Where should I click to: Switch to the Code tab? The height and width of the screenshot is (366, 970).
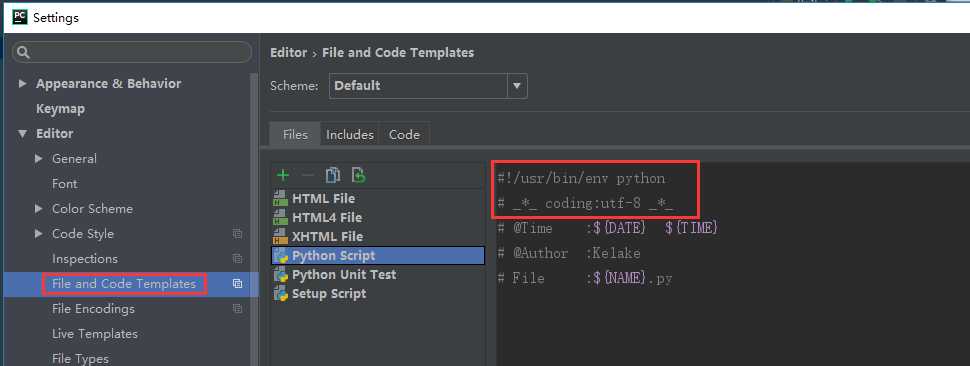[405, 135]
